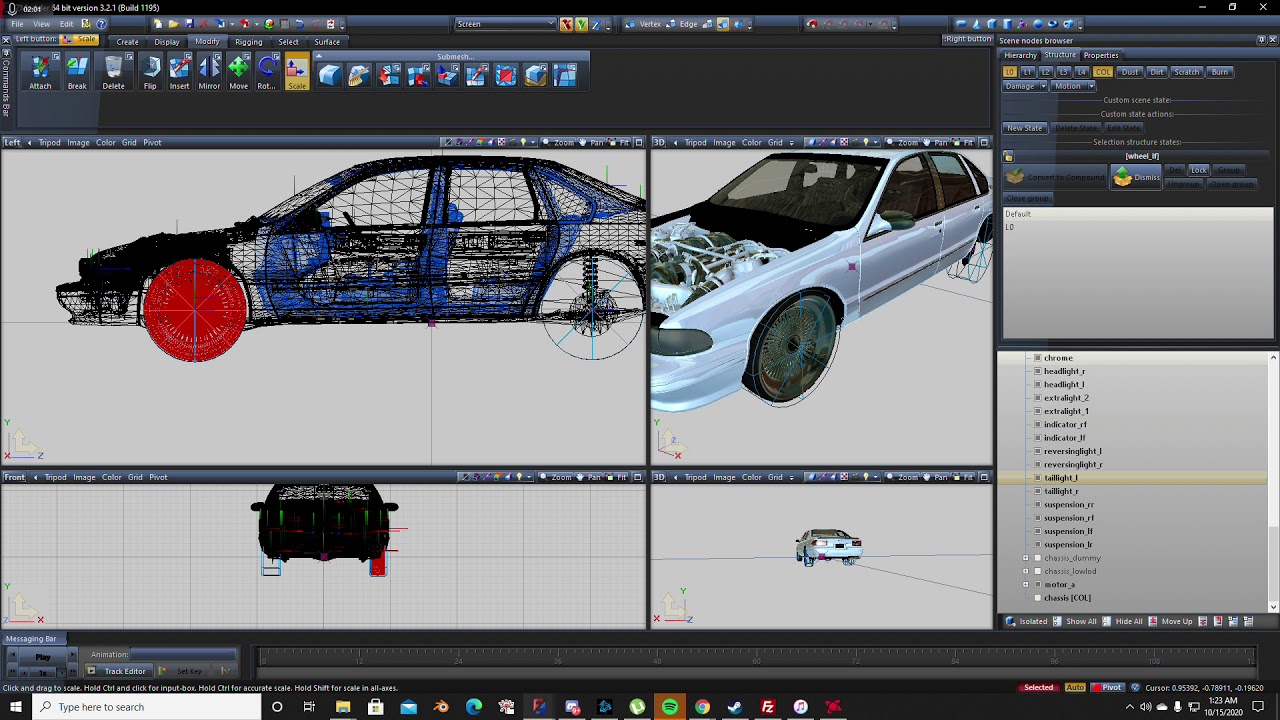
Task: Click the Help question mark icon
Action: [x=101, y=24]
